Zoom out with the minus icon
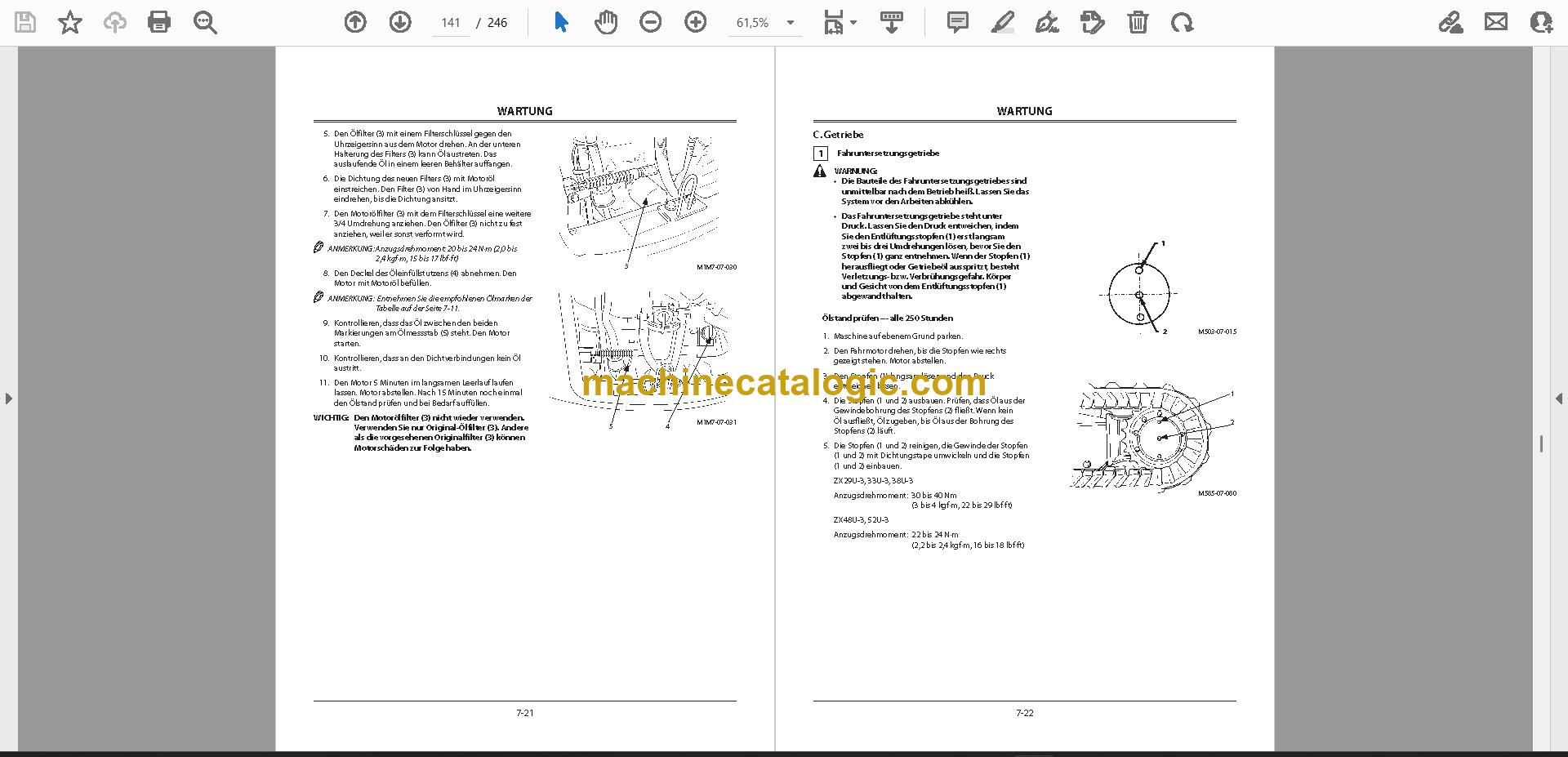 click(x=651, y=22)
